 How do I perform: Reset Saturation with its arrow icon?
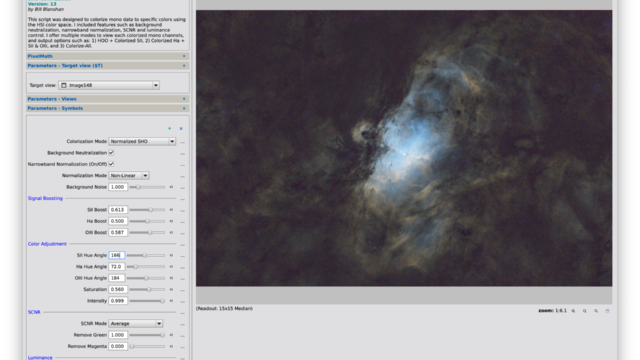pyautogui.click(x=171, y=289)
